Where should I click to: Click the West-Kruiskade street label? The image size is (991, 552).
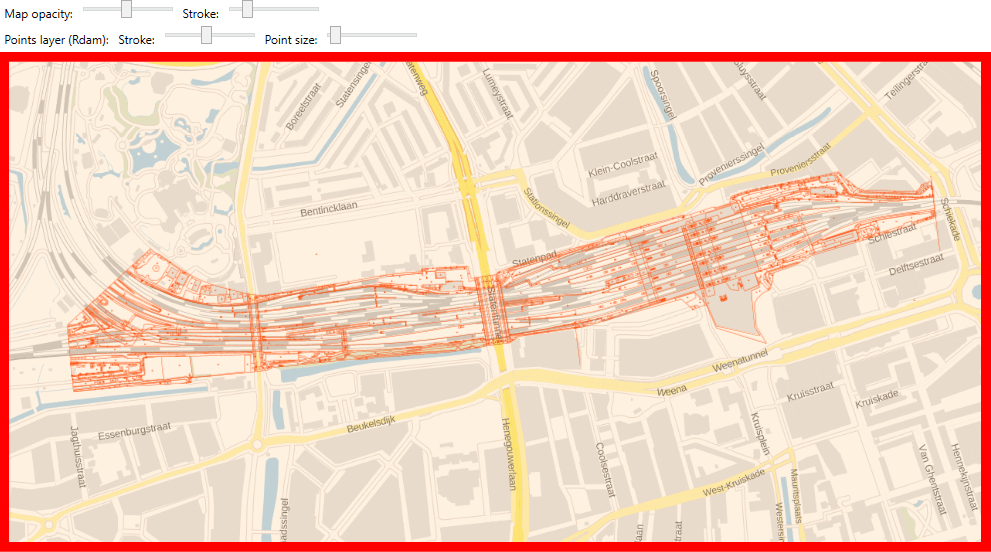(734, 482)
